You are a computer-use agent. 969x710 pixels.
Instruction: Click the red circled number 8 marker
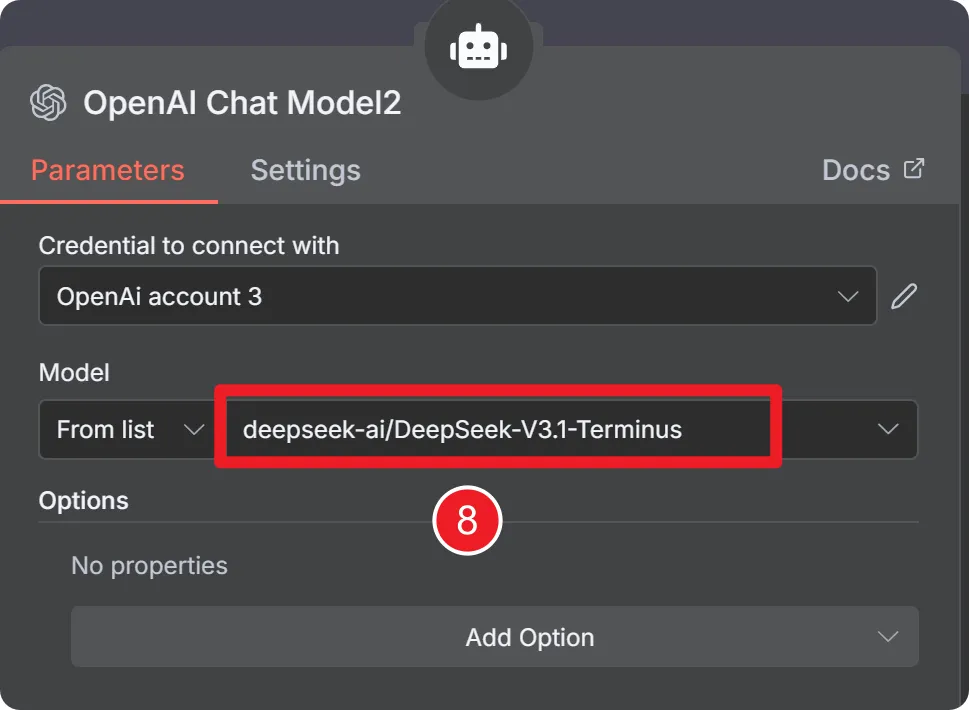tap(466, 523)
